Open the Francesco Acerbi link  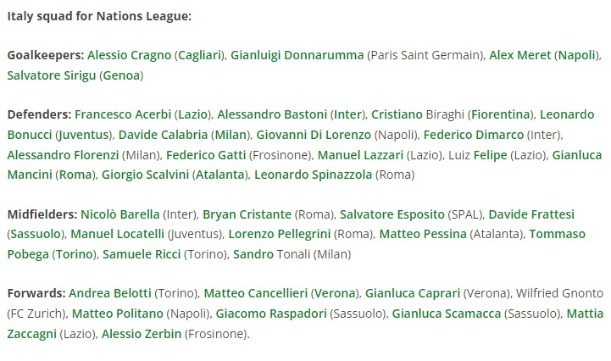pos(123,115)
